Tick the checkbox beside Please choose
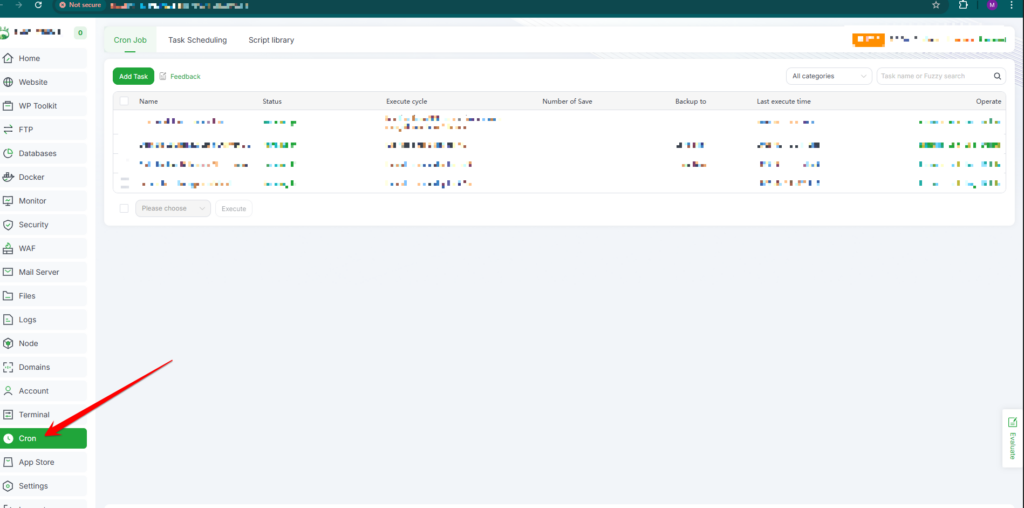This screenshot has width=1024, height=508. coord(124,209)
